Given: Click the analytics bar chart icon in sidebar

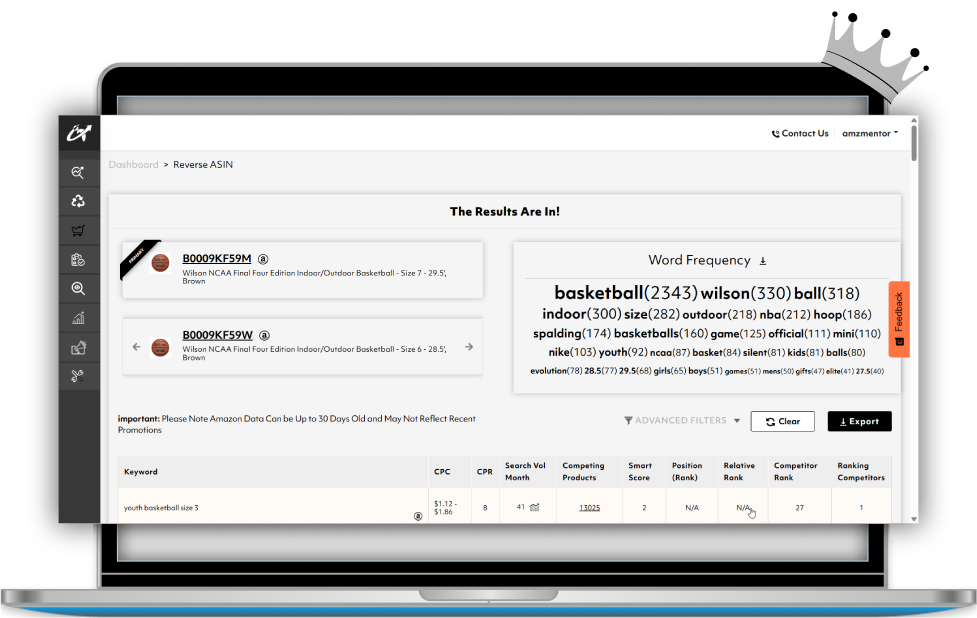Looking at the screenshot, I should [79, 317].
